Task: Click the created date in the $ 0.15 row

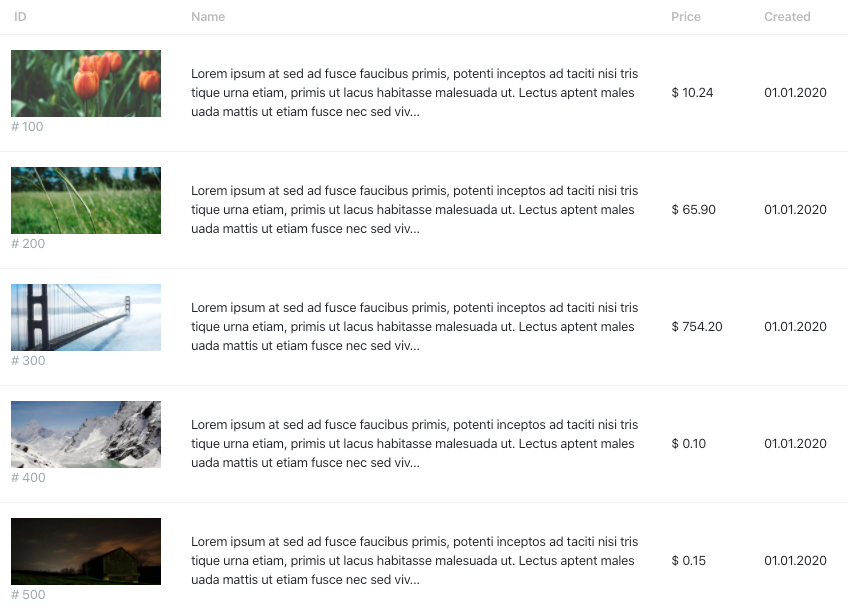Action: point(795,561)
